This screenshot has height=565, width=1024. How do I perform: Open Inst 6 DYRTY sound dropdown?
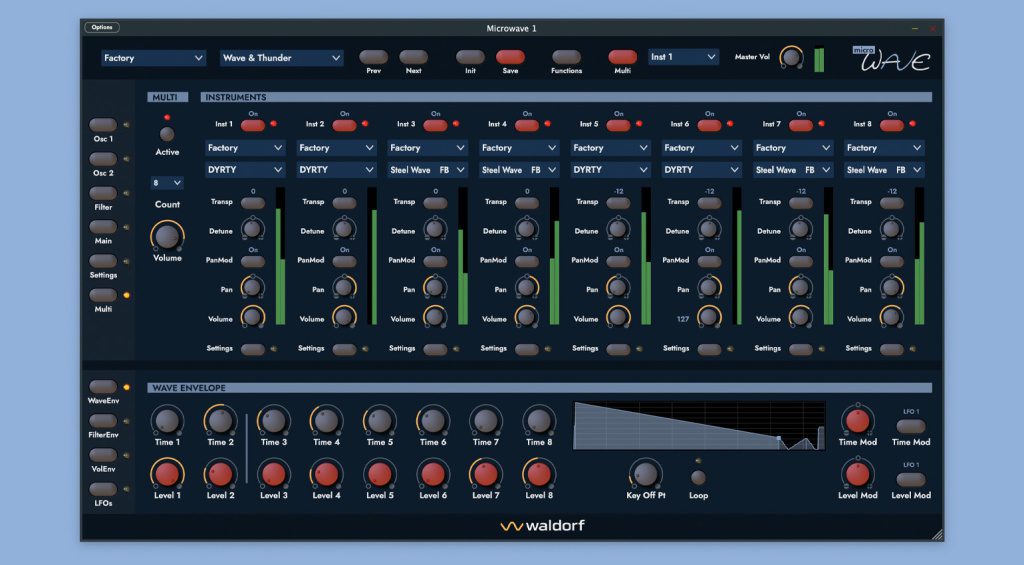tap(701, 170)
